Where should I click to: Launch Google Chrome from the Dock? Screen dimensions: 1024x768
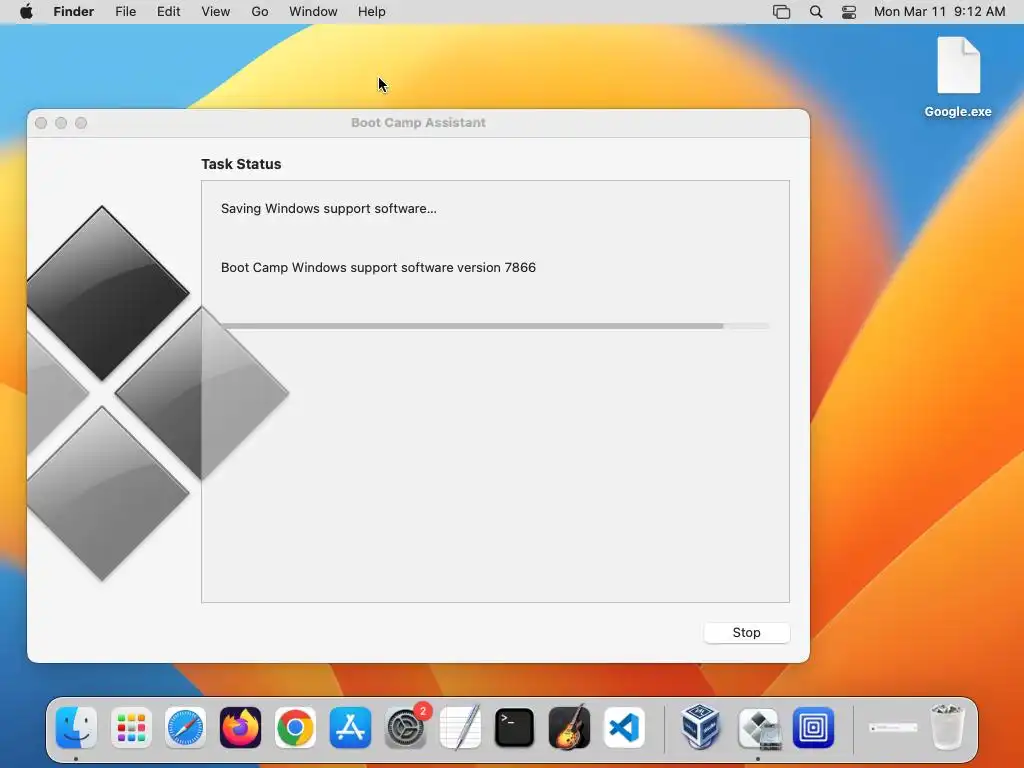(295, 728)
